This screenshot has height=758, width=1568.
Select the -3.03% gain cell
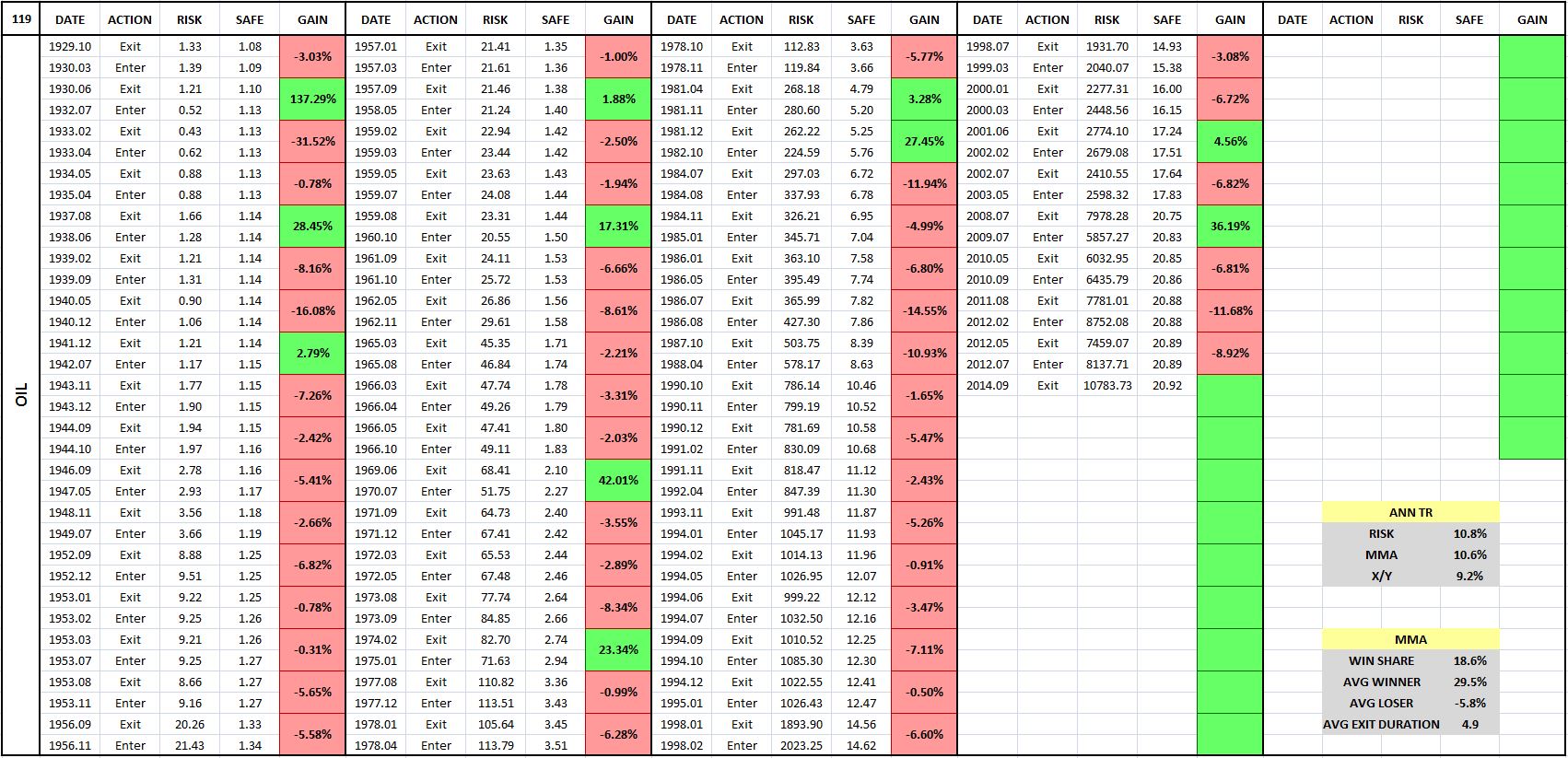click(x=312, y=56)
